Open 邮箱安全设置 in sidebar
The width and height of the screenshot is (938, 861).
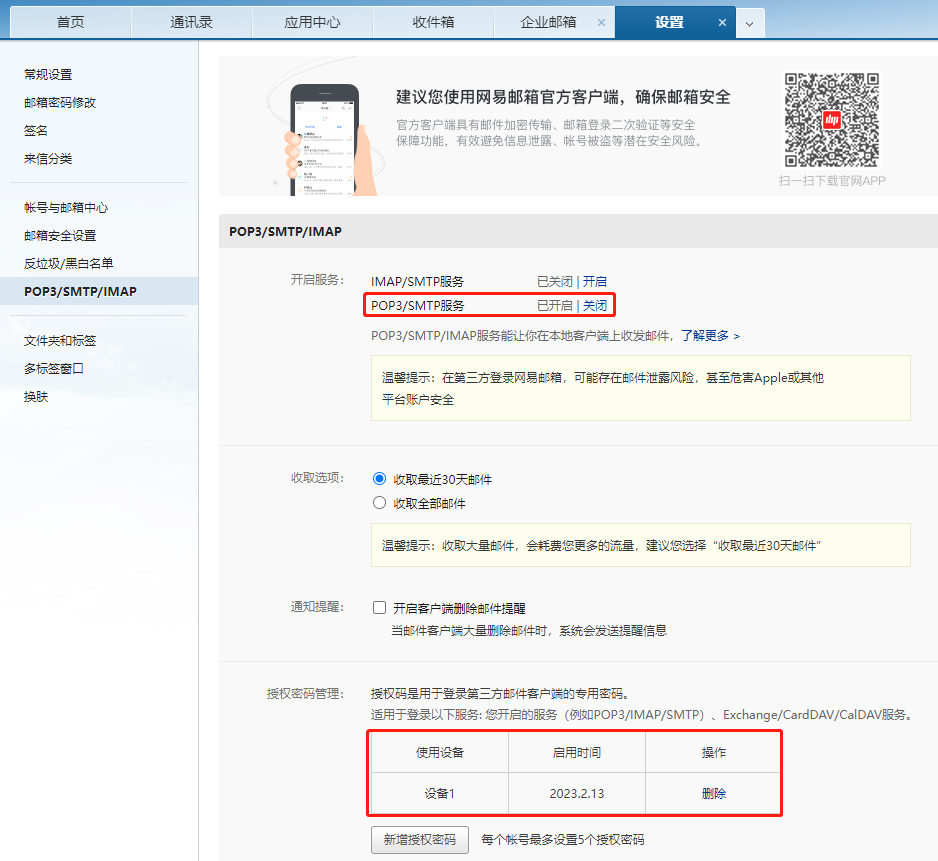point(60,236)
